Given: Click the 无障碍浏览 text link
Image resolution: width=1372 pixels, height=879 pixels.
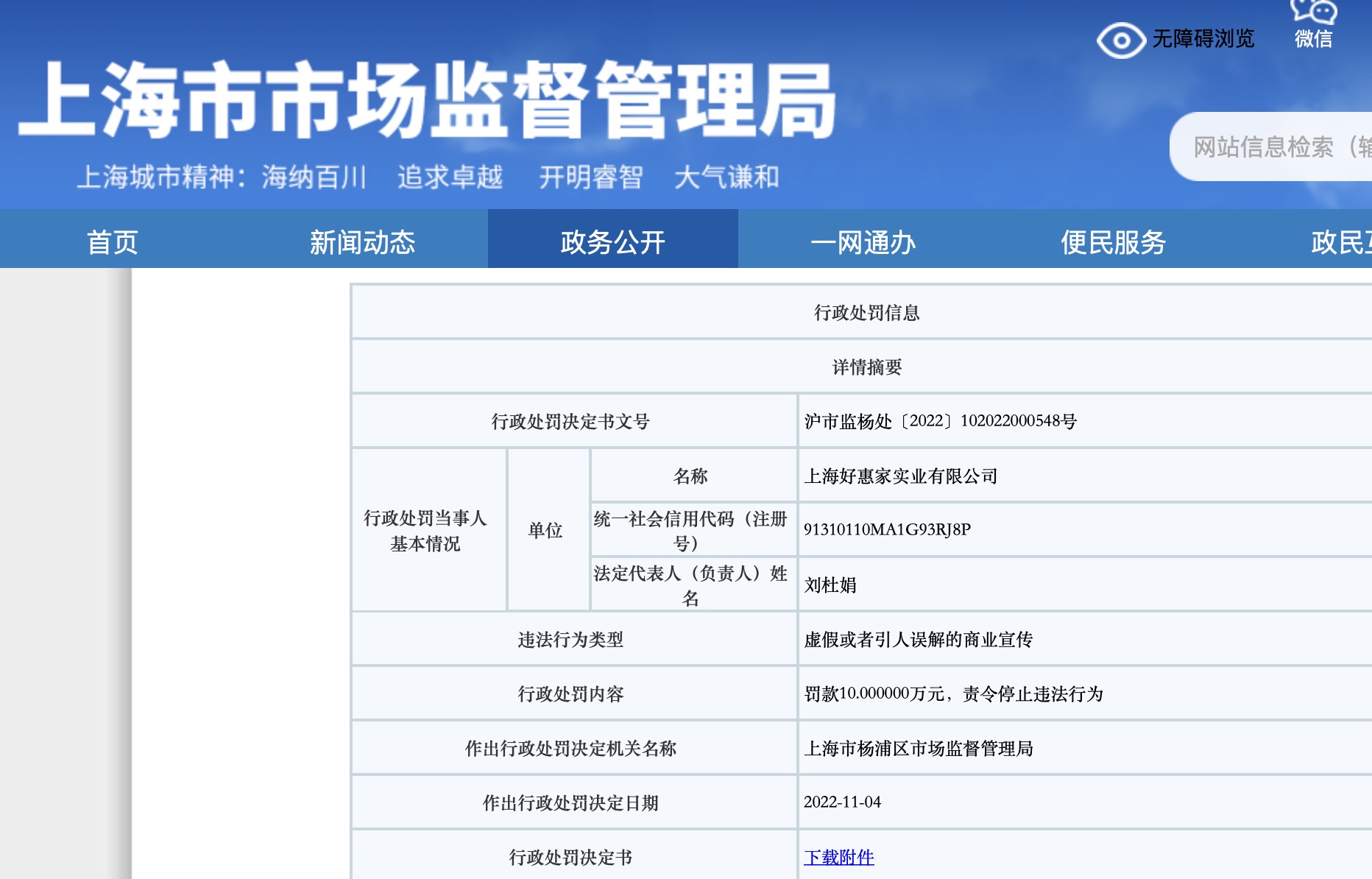Looking at the screenshot, I should coord(1203,39).
